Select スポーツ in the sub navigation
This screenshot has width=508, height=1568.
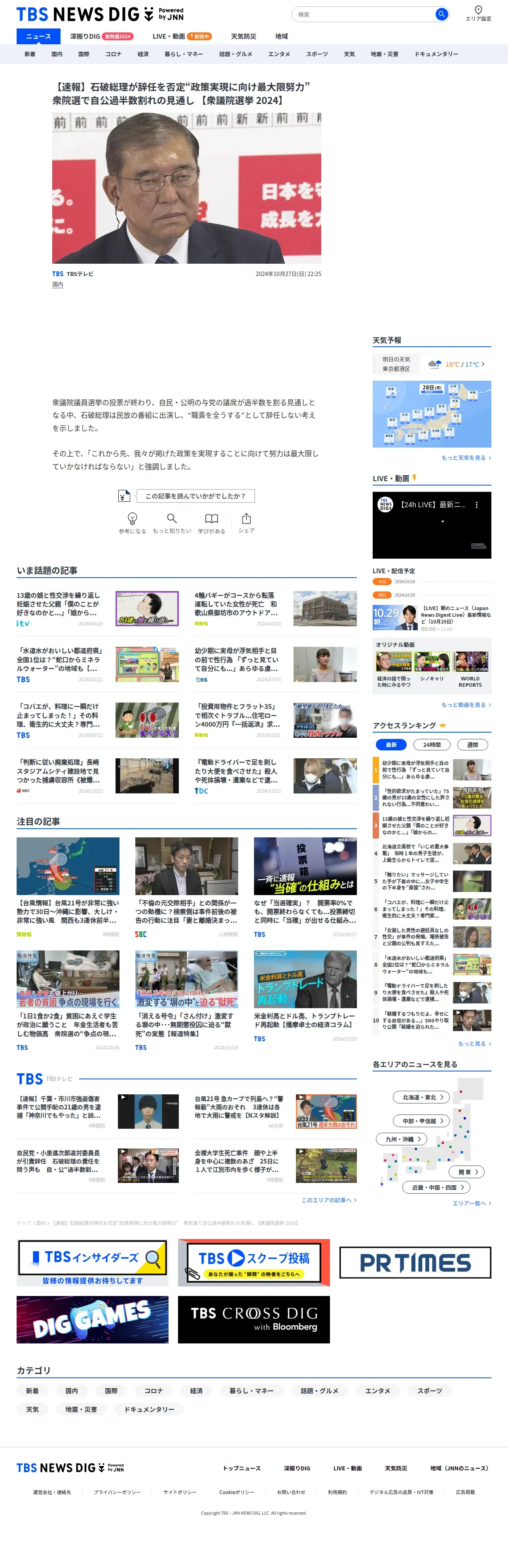point(317,54)
